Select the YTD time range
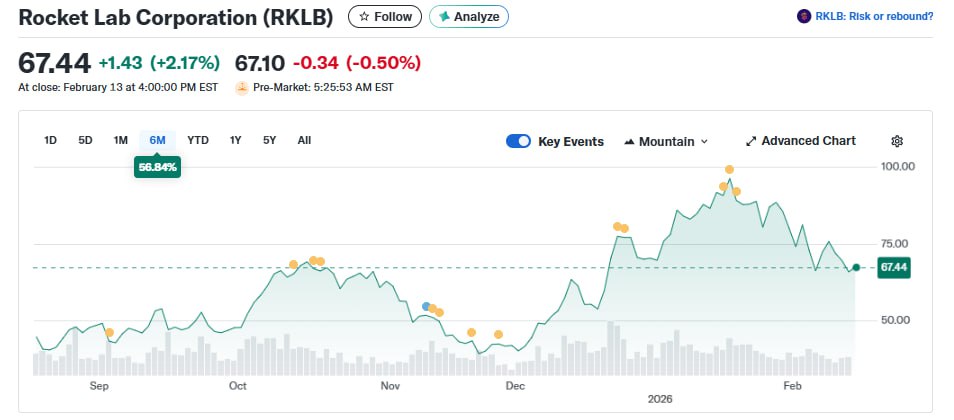Image resolution: width=954 pixels, height=420 pixels. [198, 140]
